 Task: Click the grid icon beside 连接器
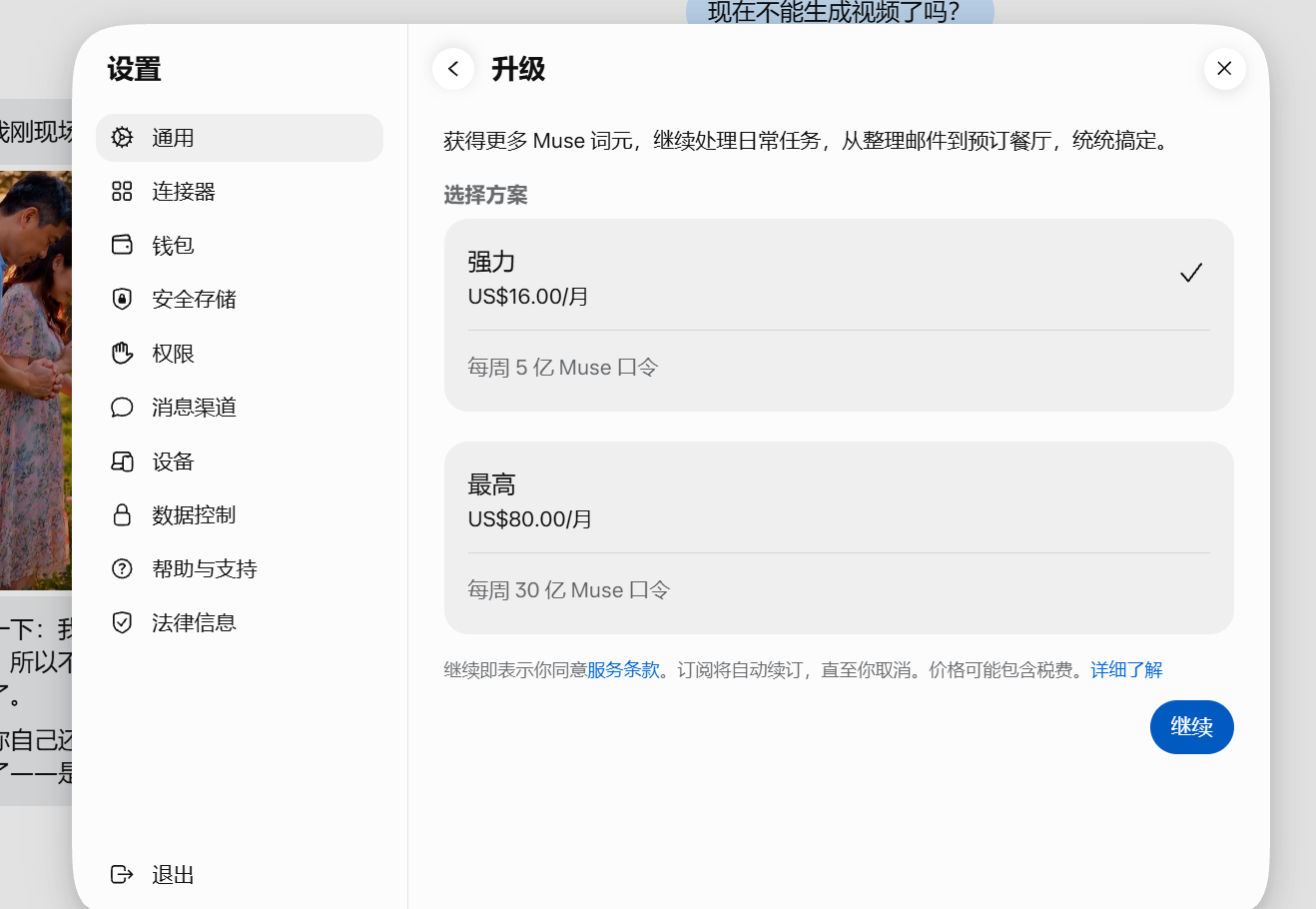click(x=122, y=192)
